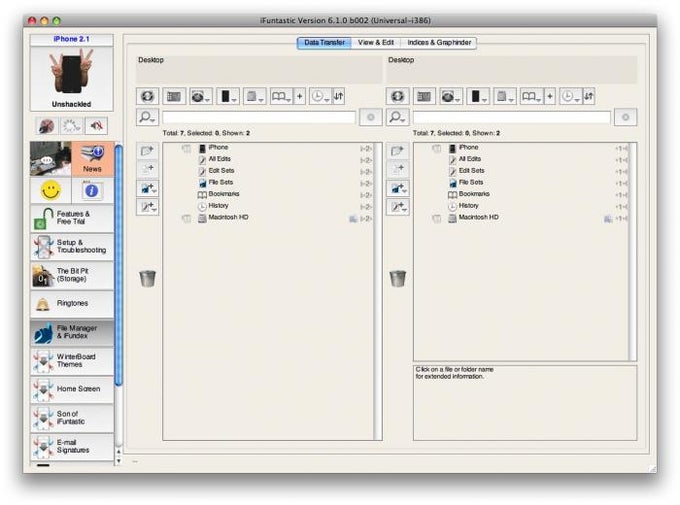Click the crossed-out hand icon below Unshackled
Image resolution: width=680 pixels, height=505 pixels.
click(46, 126)
